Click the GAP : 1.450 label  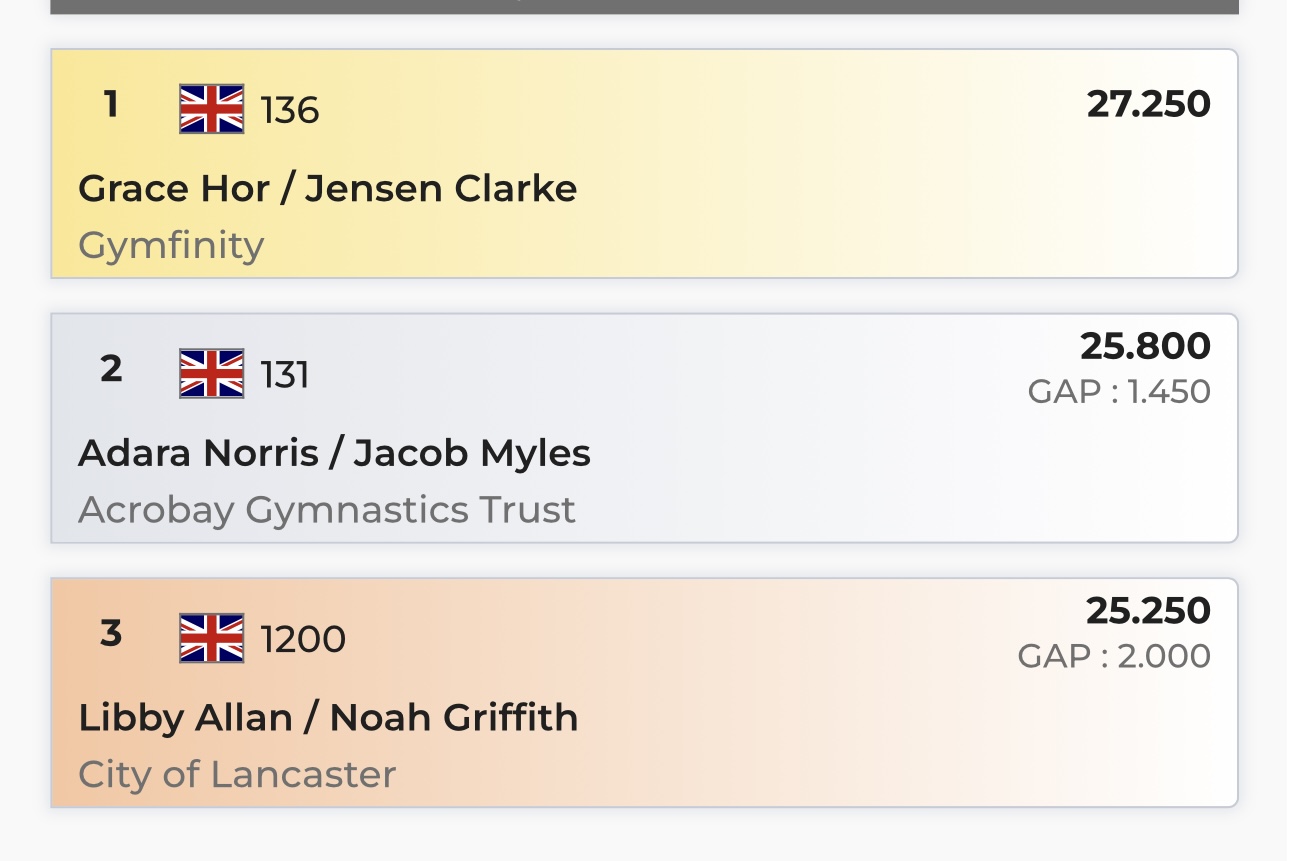click(1119, 391)
